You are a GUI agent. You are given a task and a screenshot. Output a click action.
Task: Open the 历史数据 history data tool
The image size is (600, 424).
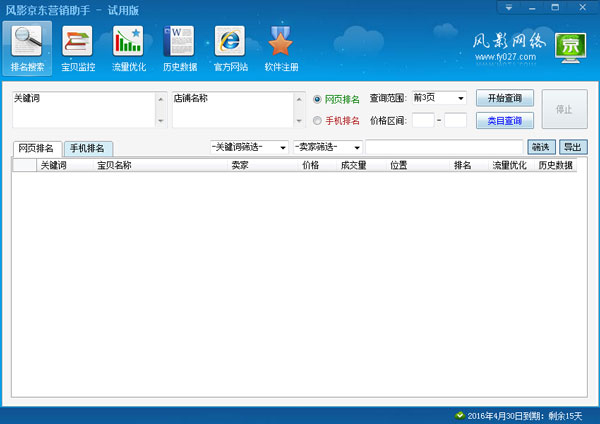[179, 48]
